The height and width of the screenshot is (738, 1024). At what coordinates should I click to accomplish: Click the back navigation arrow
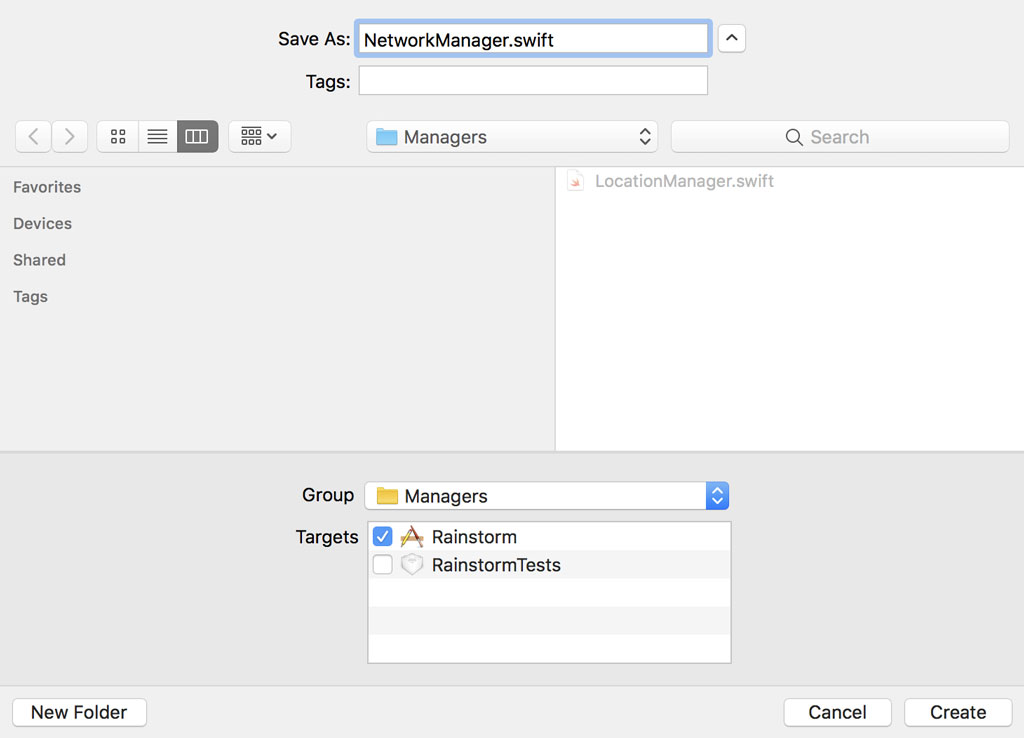[33, 136]
